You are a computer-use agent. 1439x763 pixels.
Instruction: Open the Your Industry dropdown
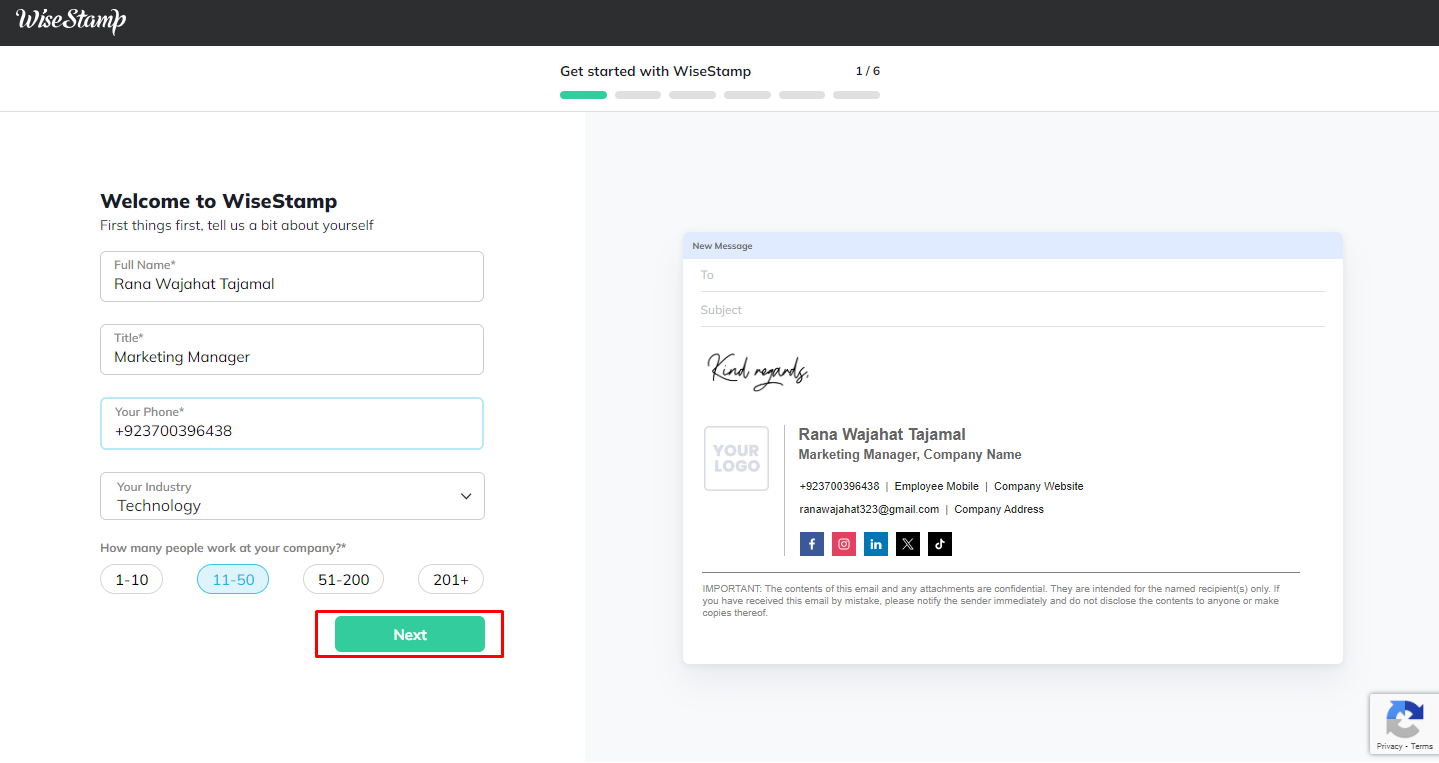(x=292, y=496)
